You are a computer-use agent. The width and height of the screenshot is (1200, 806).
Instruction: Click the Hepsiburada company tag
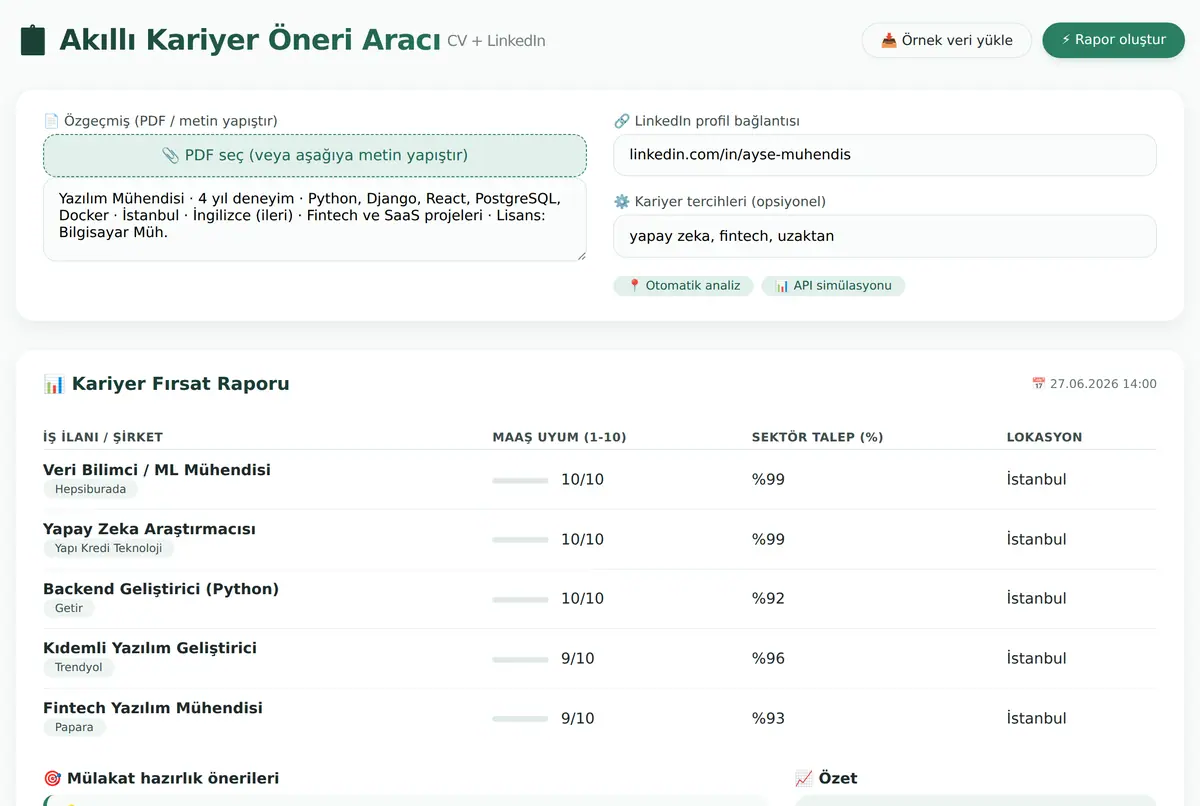pos(91,489)
